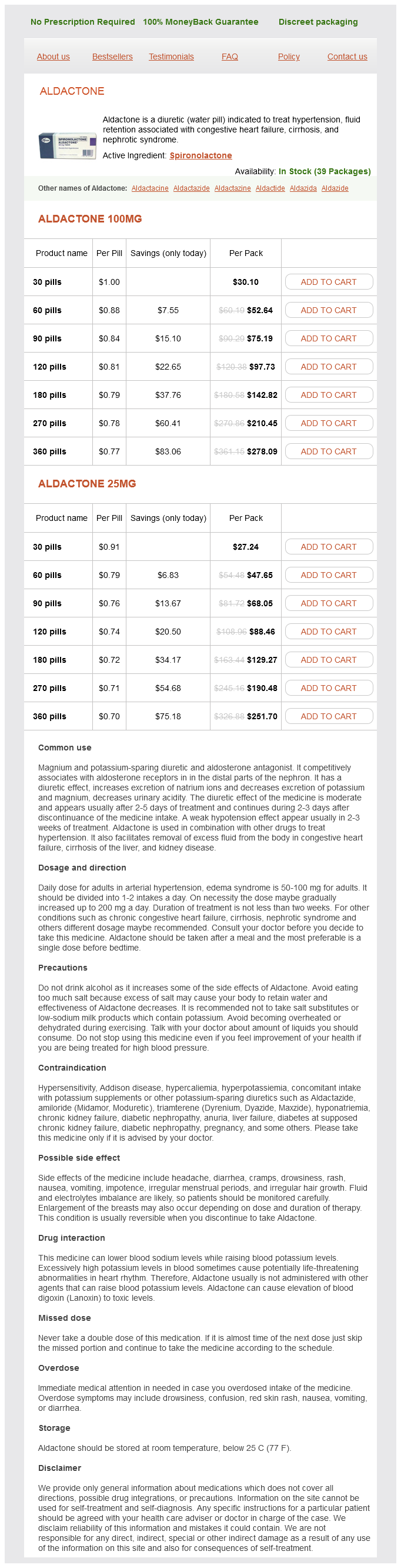Click the Aldazide alternate name link
Screen dimensions: 401x1568
(x=335, y=188)
